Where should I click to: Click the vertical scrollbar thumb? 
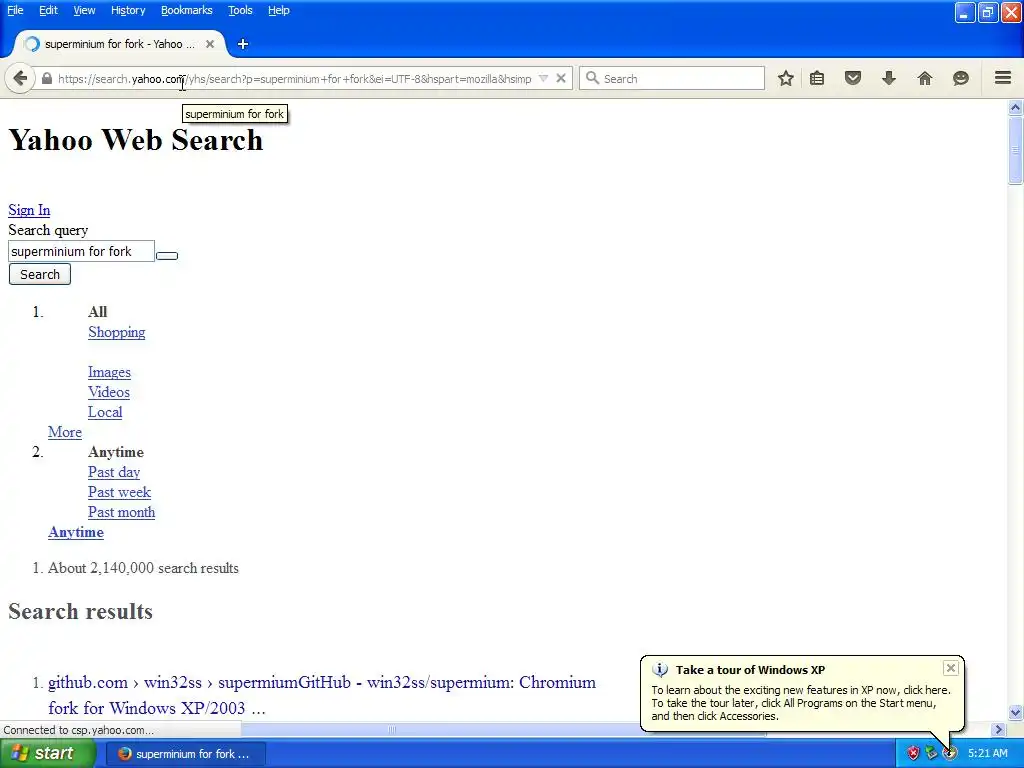tap(1015, 150)
